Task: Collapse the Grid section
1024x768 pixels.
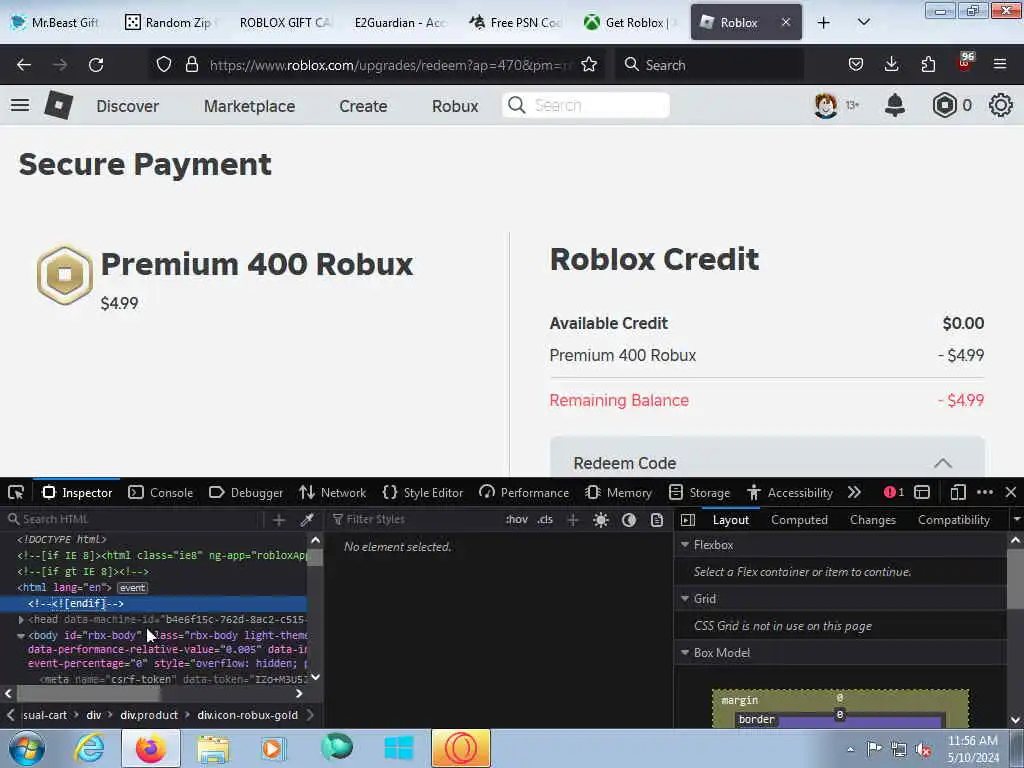Action: point(685,598)
